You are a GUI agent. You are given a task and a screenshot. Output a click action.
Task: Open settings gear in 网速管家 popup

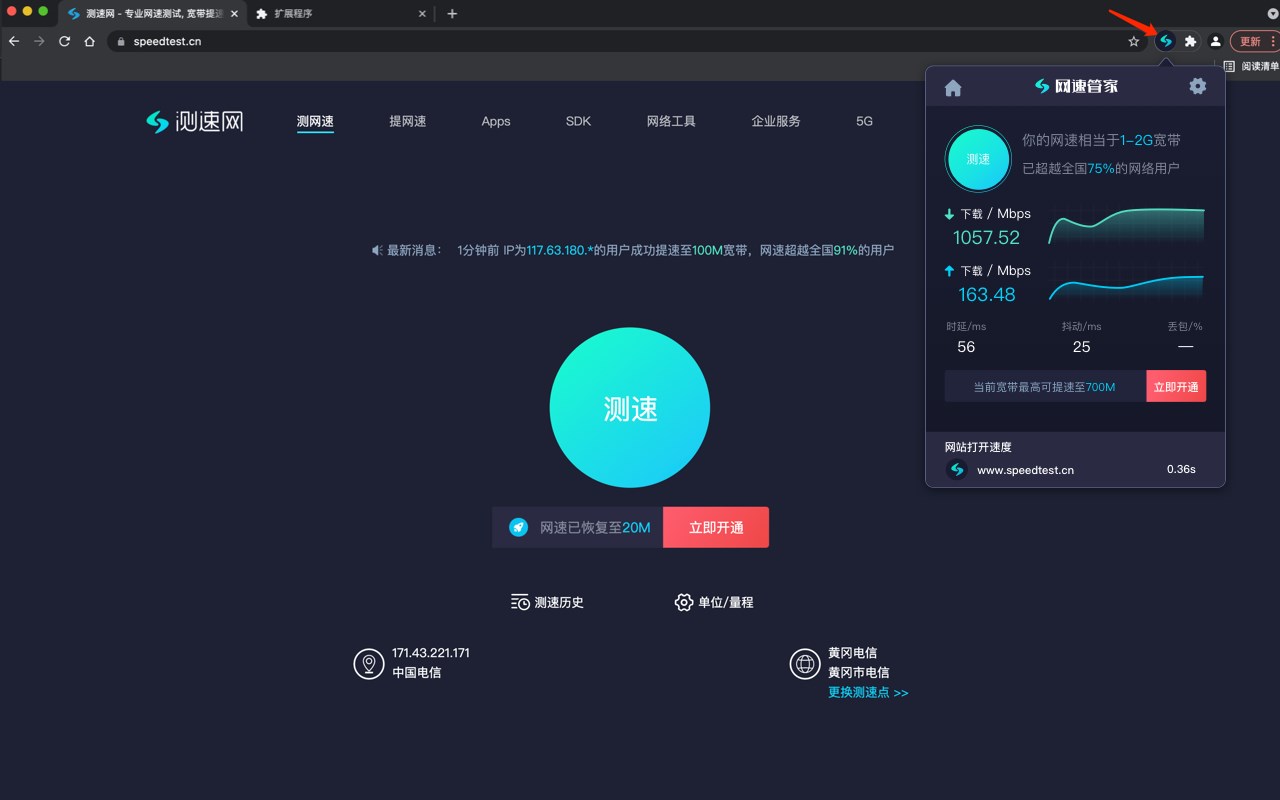[1197, 86]
